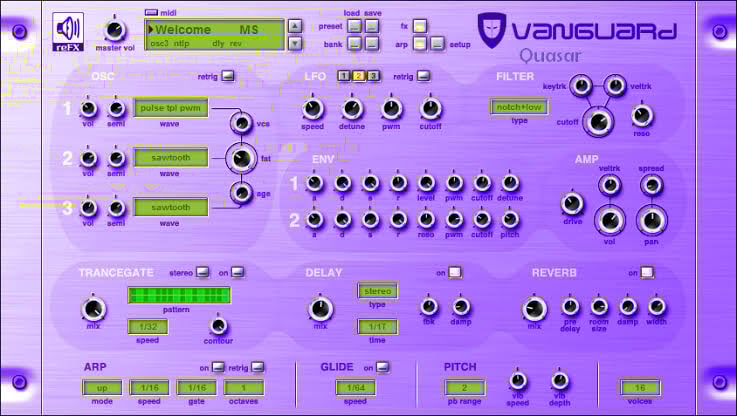737x416 pixels.
Task: Click the LFO speed knob
Action: [x=313, y=109]
